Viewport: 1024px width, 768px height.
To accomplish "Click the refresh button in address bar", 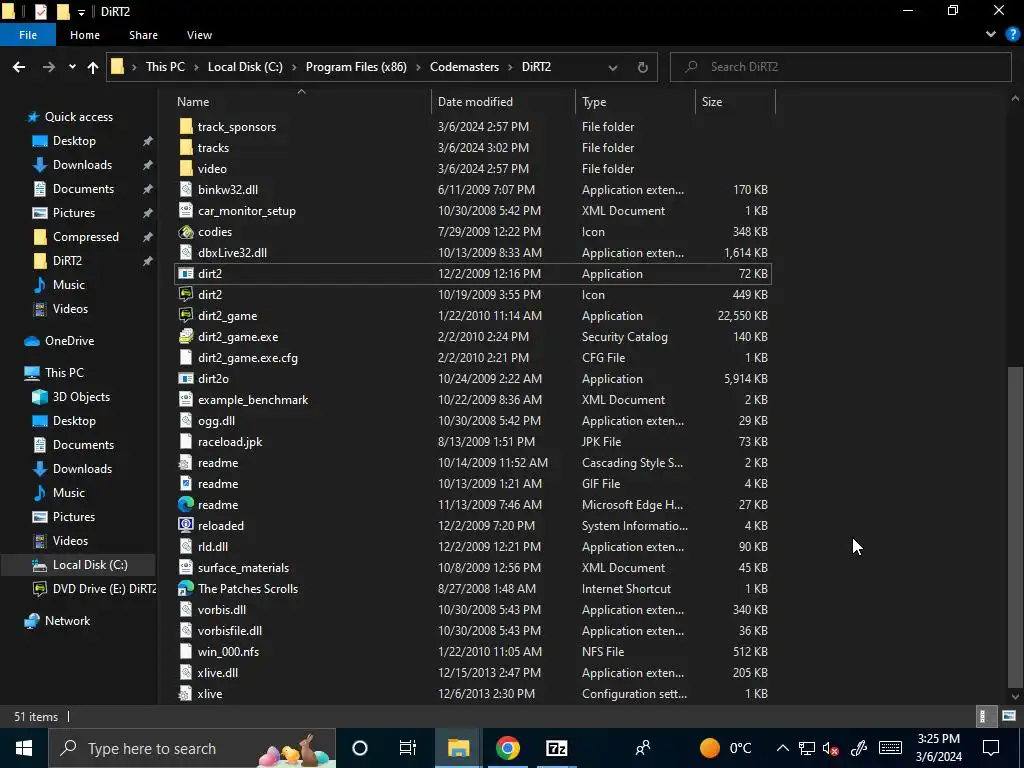I will (643, 67).
